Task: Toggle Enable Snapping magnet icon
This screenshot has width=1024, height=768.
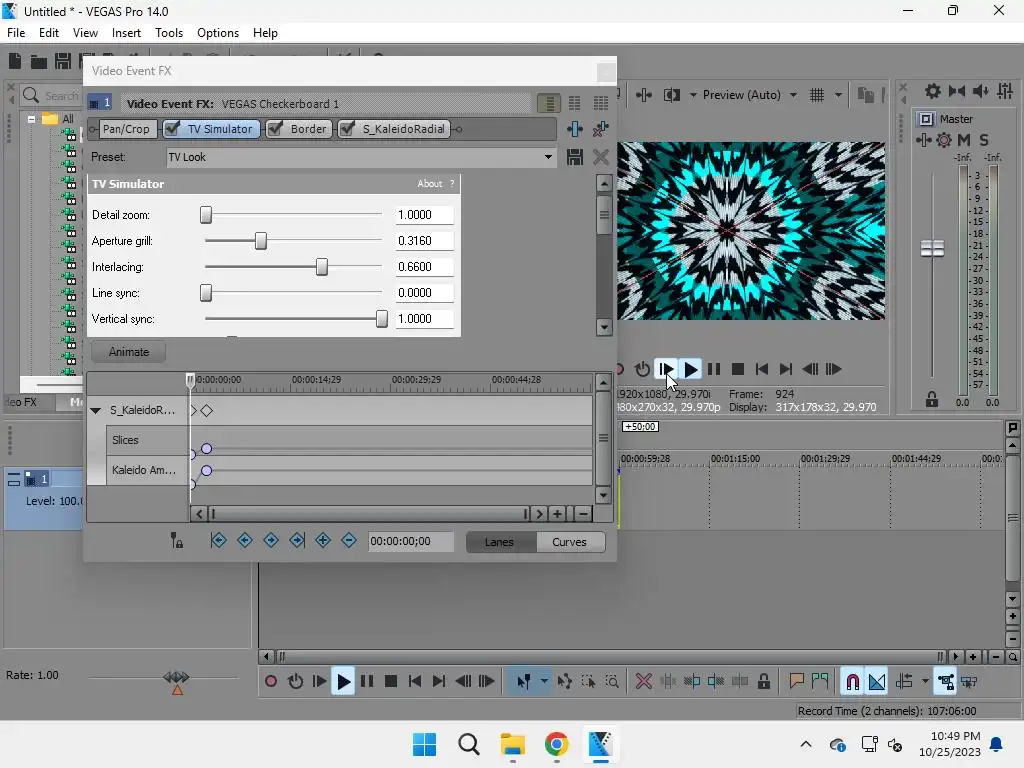Action: point(852,681)
